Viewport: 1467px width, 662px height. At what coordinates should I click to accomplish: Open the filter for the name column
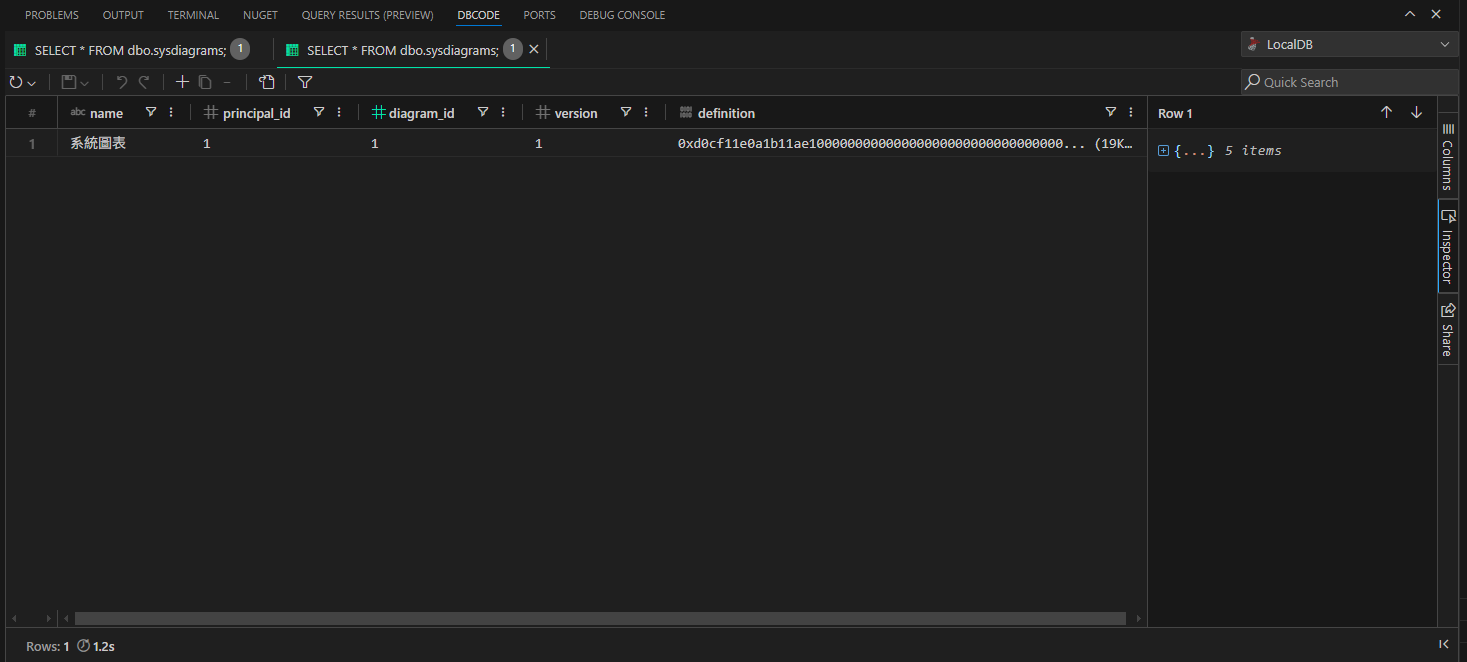pos(151,112)
